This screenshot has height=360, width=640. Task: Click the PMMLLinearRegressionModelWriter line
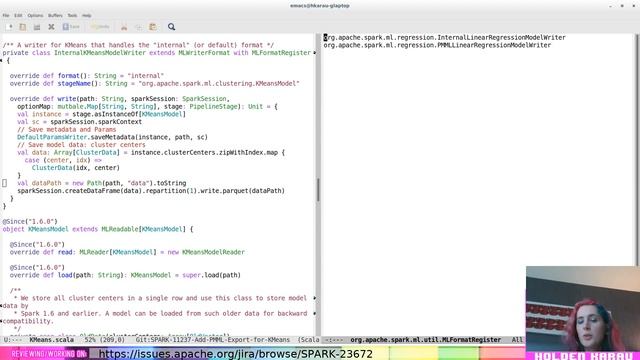point(437,45)
